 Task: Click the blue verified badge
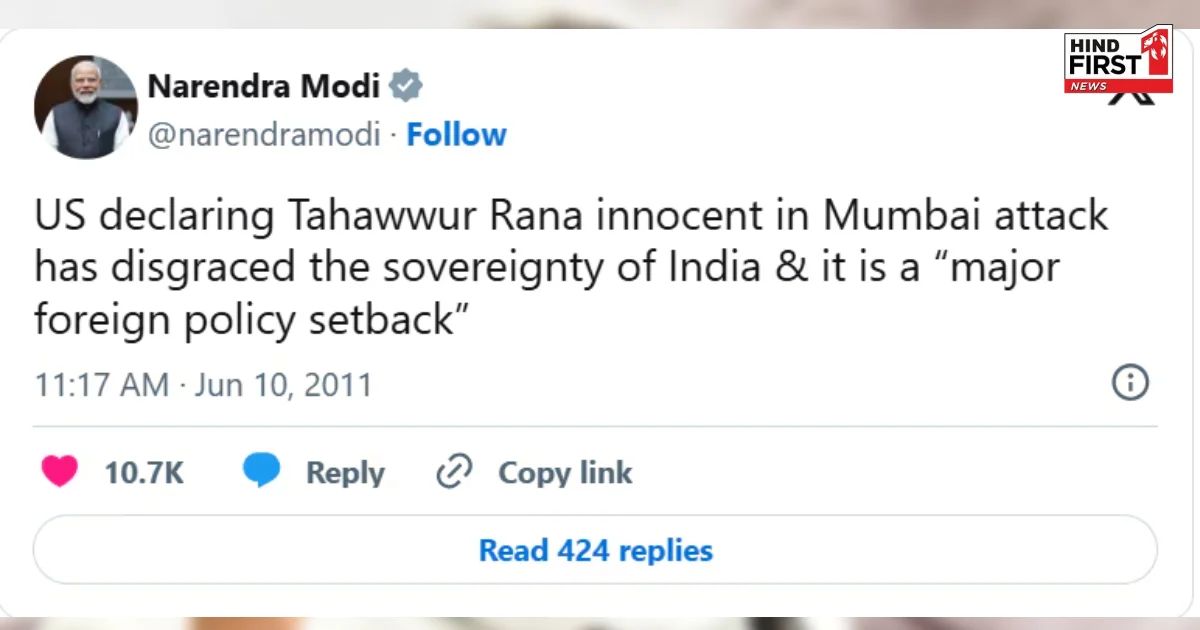[405, 87]
